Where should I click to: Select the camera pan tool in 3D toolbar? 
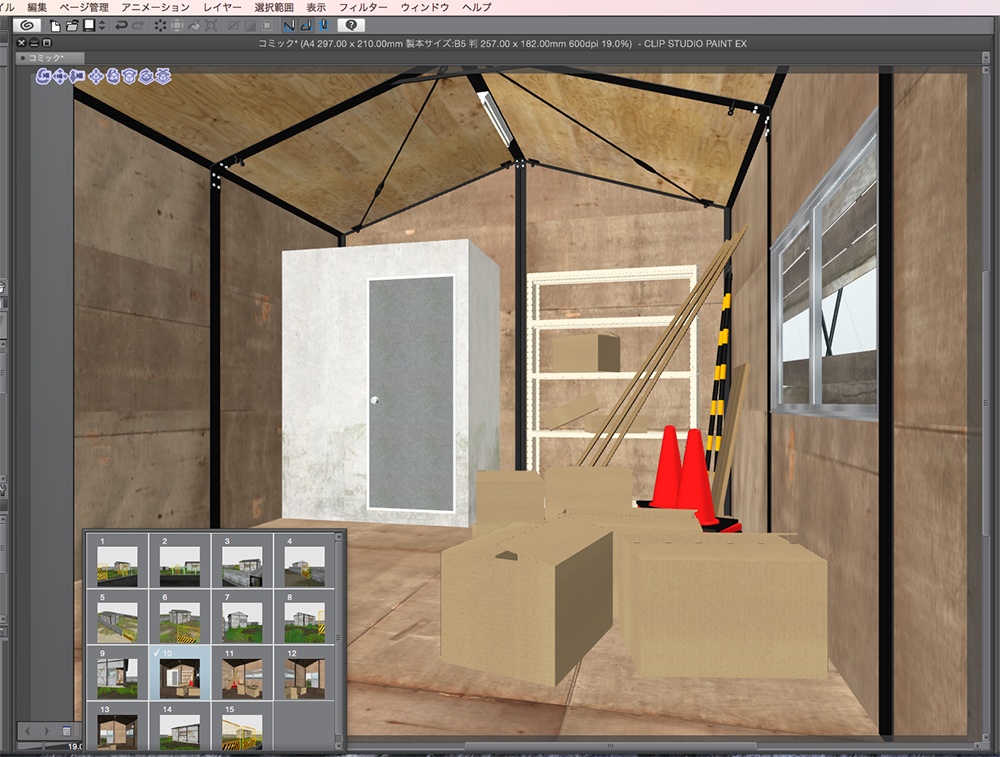pyautogui.click(x=59, y=77)
